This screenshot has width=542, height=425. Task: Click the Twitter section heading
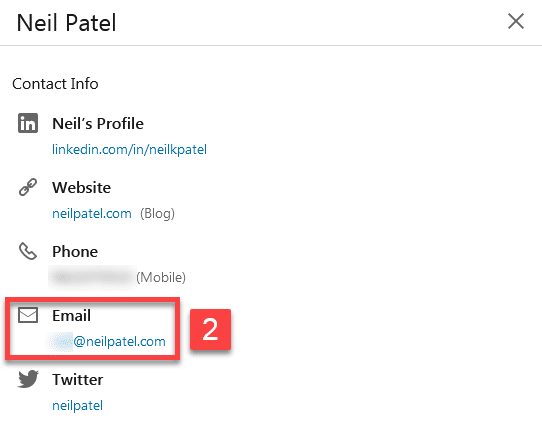point(78,379)
